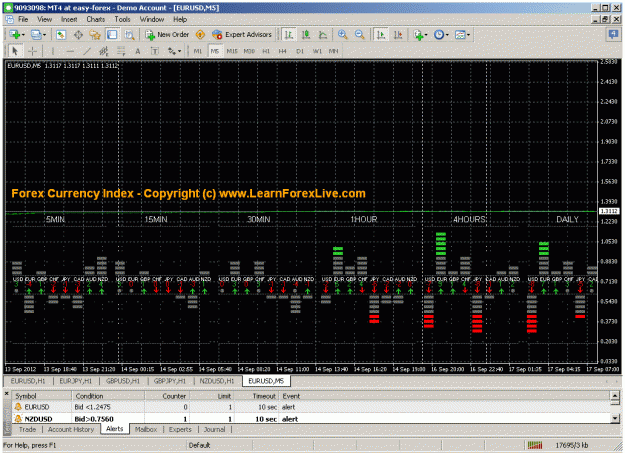Switch to GBPJPY,H1 chart tab
The height and width of the screenshot is (453, 625).
pyautogui.click(x=170, y=381)
